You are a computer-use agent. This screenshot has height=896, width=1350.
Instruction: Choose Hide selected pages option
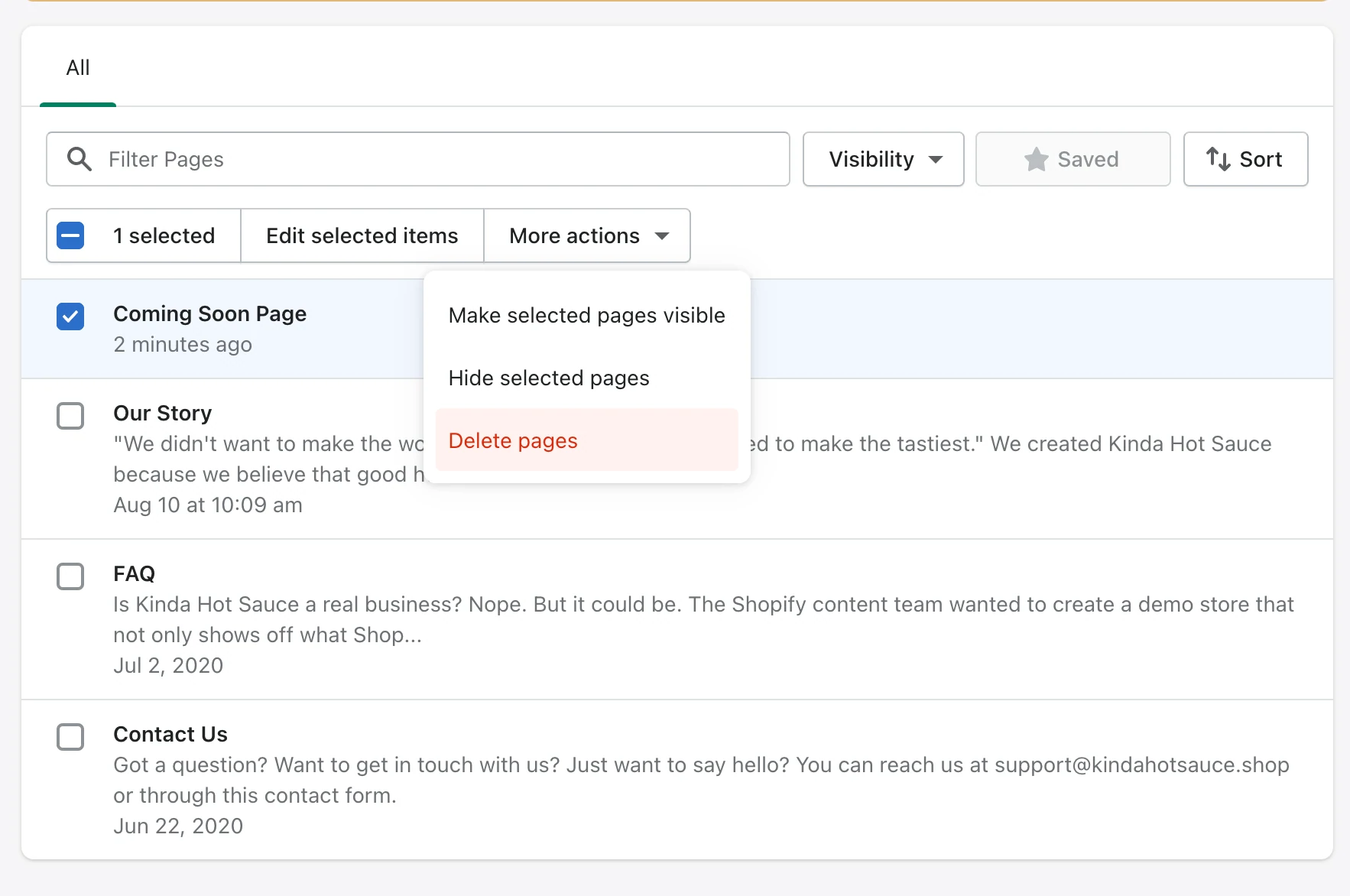click(x=549, y=378)
